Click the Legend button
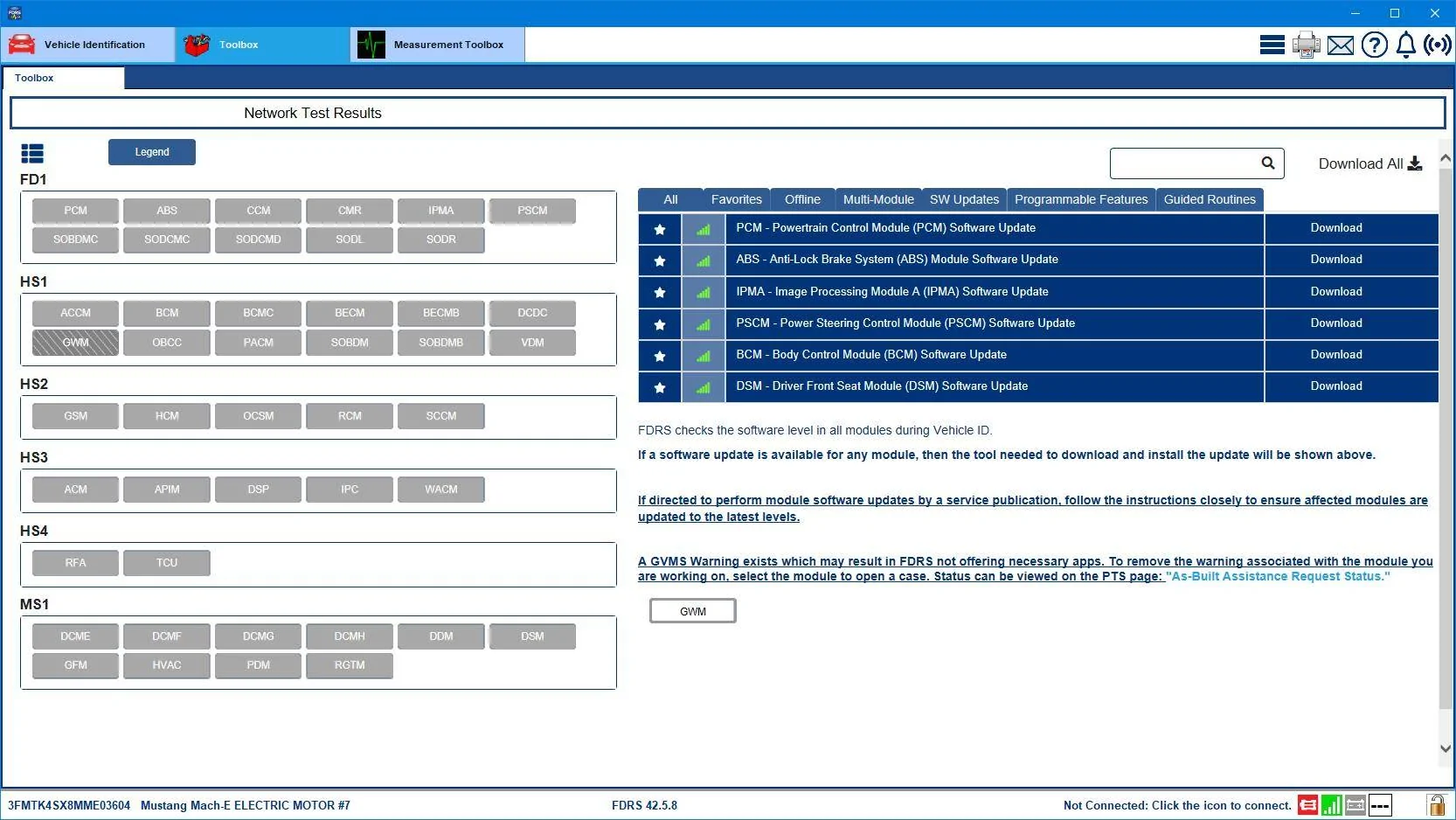Image resolution: width=1456 pixels, height=820 pixels. pyautogui.click(x=152, y=152)
